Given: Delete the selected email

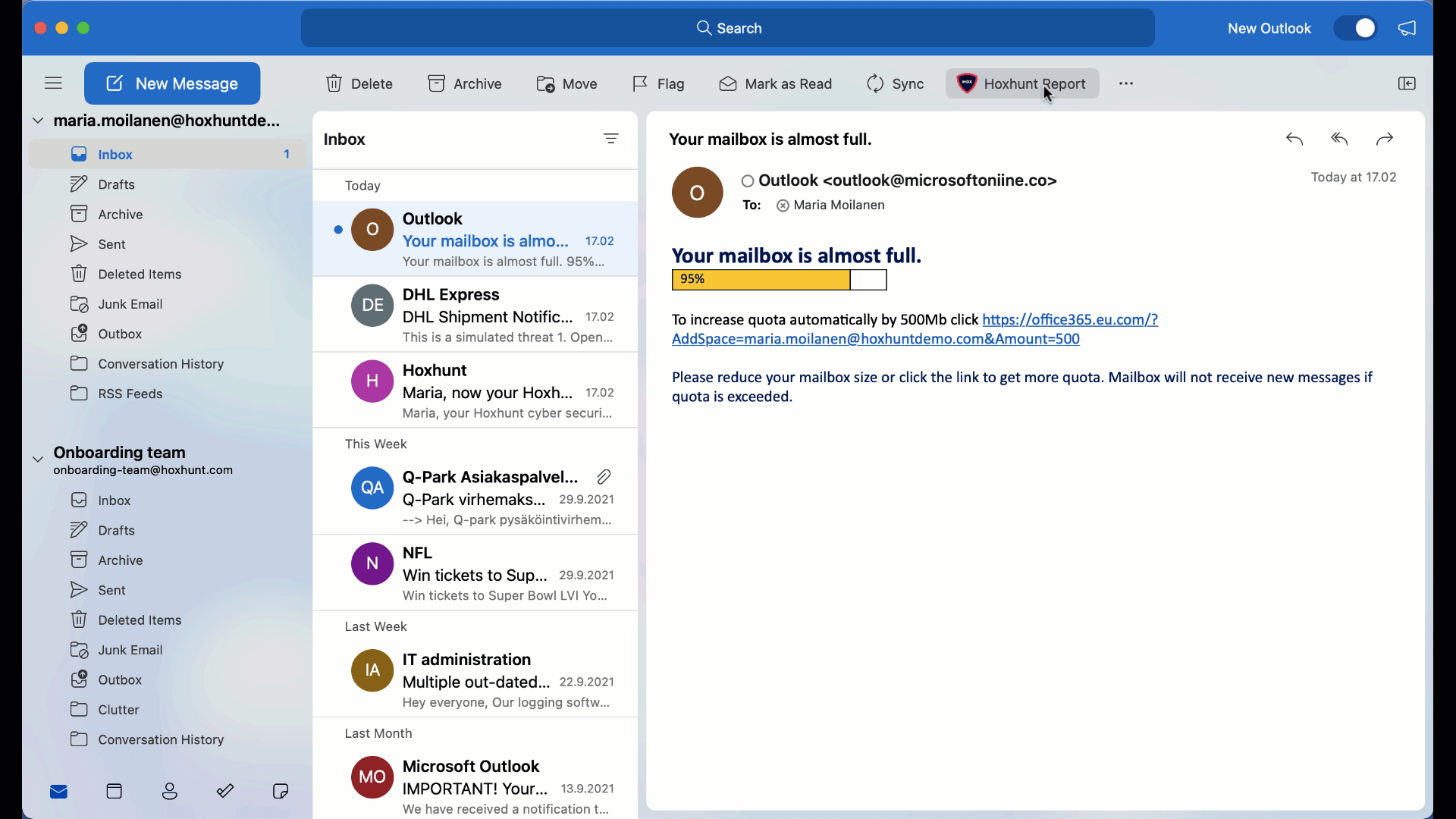Looking at the screenshot, I should point(359,83).
